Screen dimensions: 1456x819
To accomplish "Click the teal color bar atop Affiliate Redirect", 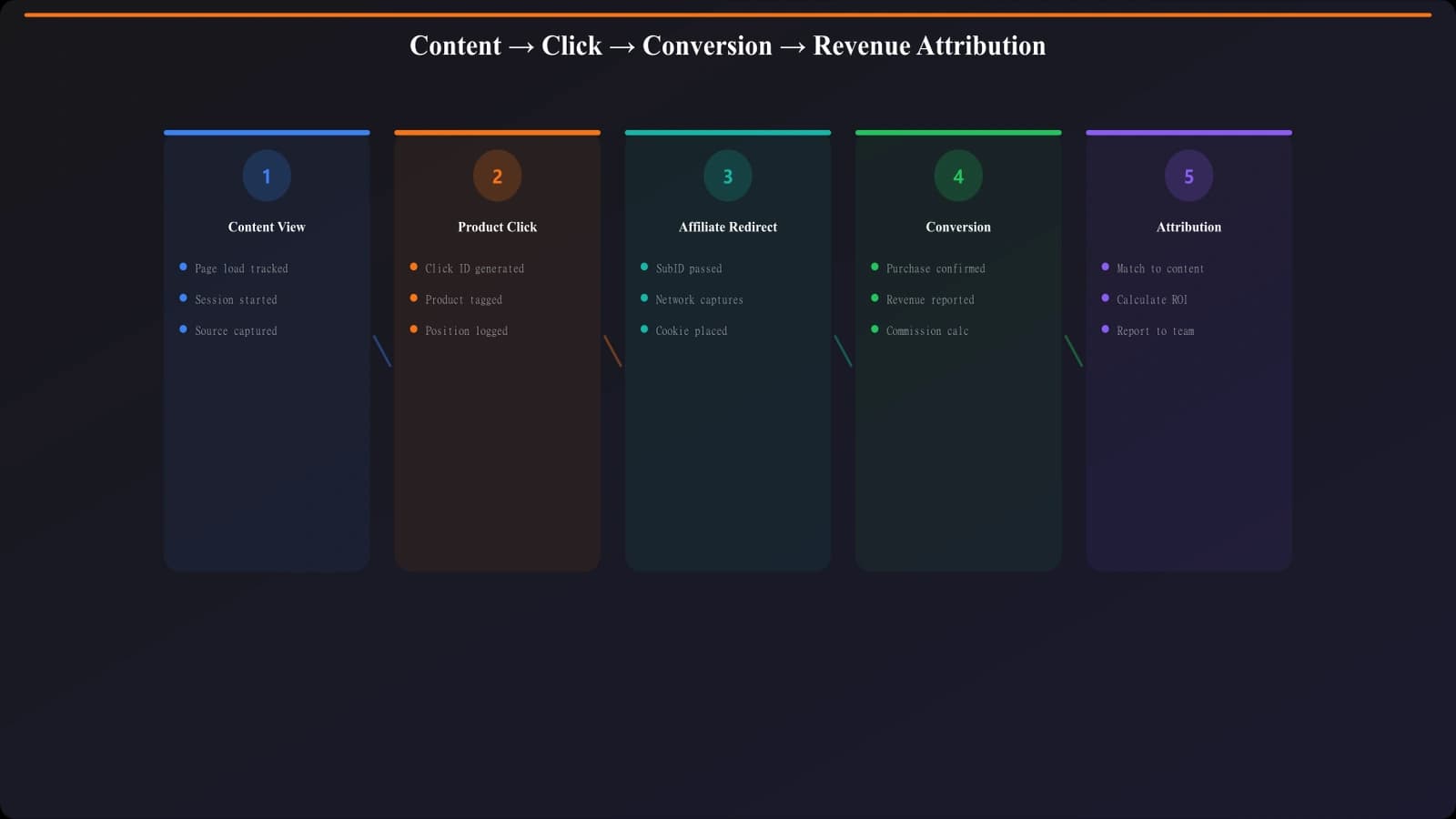I will [727, 132].
